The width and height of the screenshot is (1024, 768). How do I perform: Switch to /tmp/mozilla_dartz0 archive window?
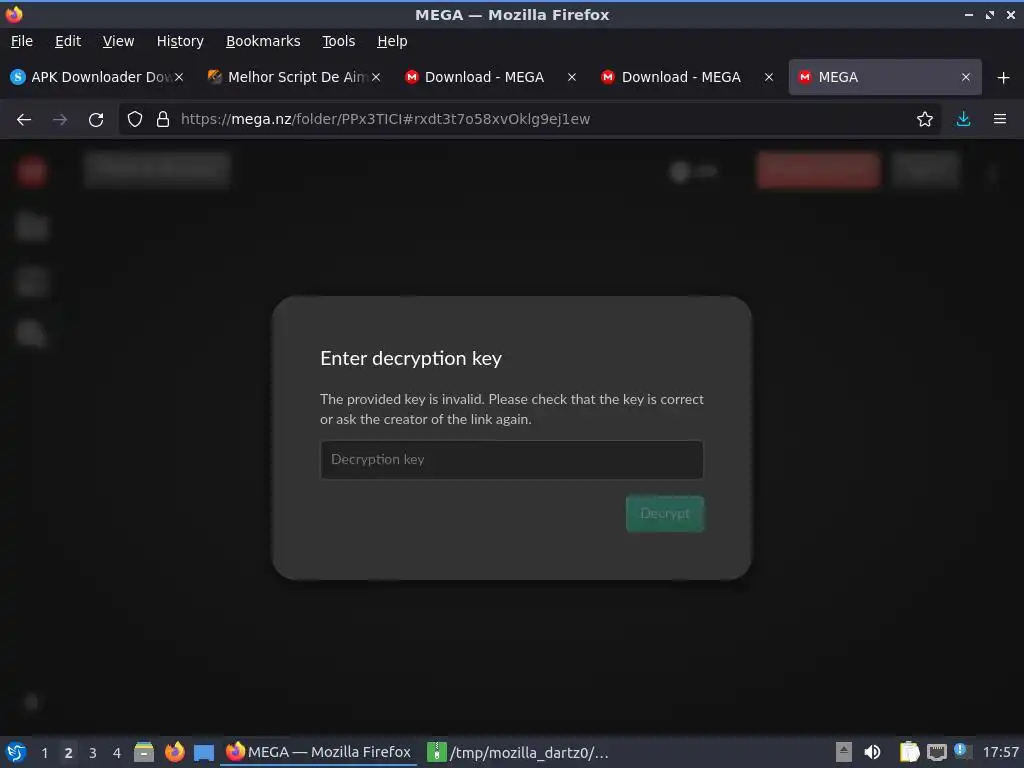(x=518, y=752)
